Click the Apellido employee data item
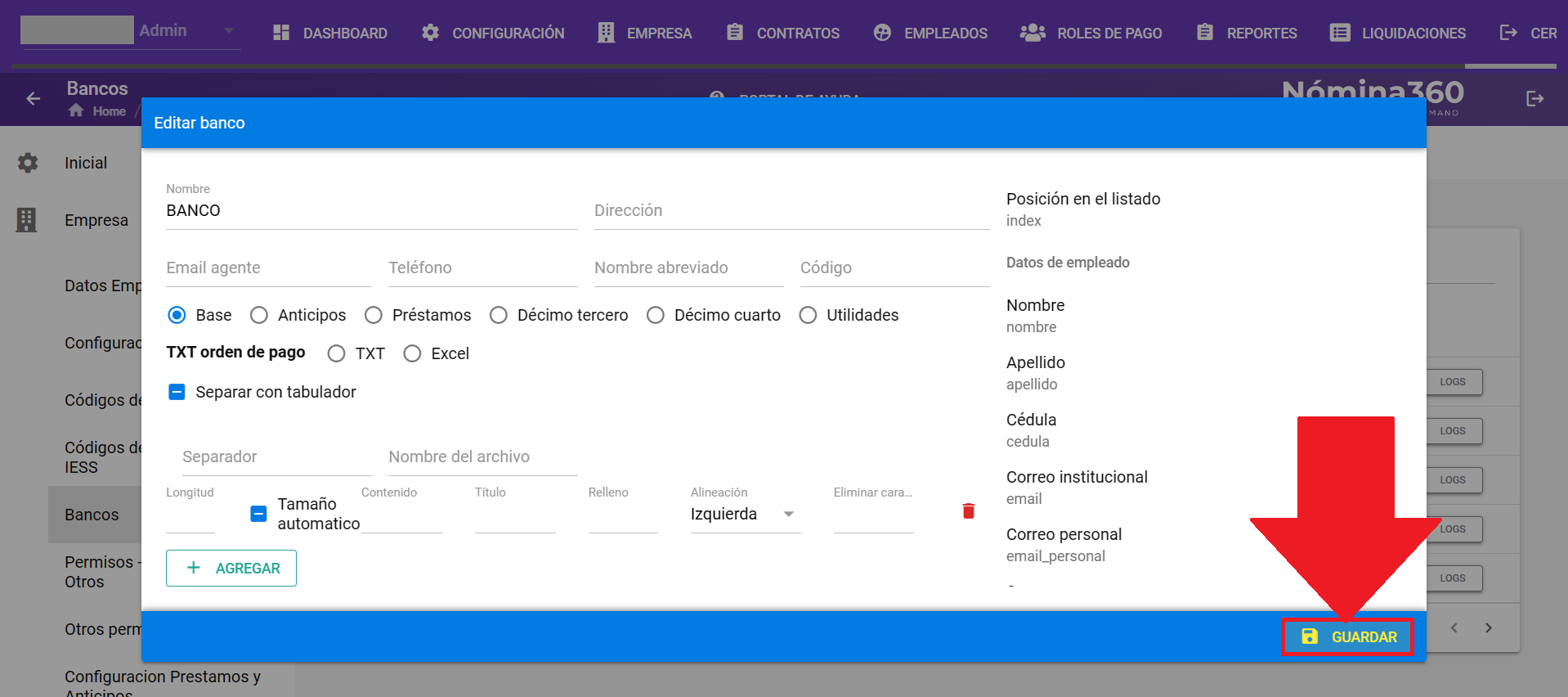 point(1036,372)
